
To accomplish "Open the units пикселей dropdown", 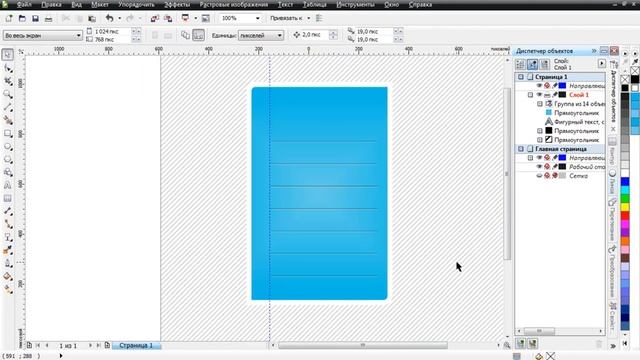I will [280, 36].
